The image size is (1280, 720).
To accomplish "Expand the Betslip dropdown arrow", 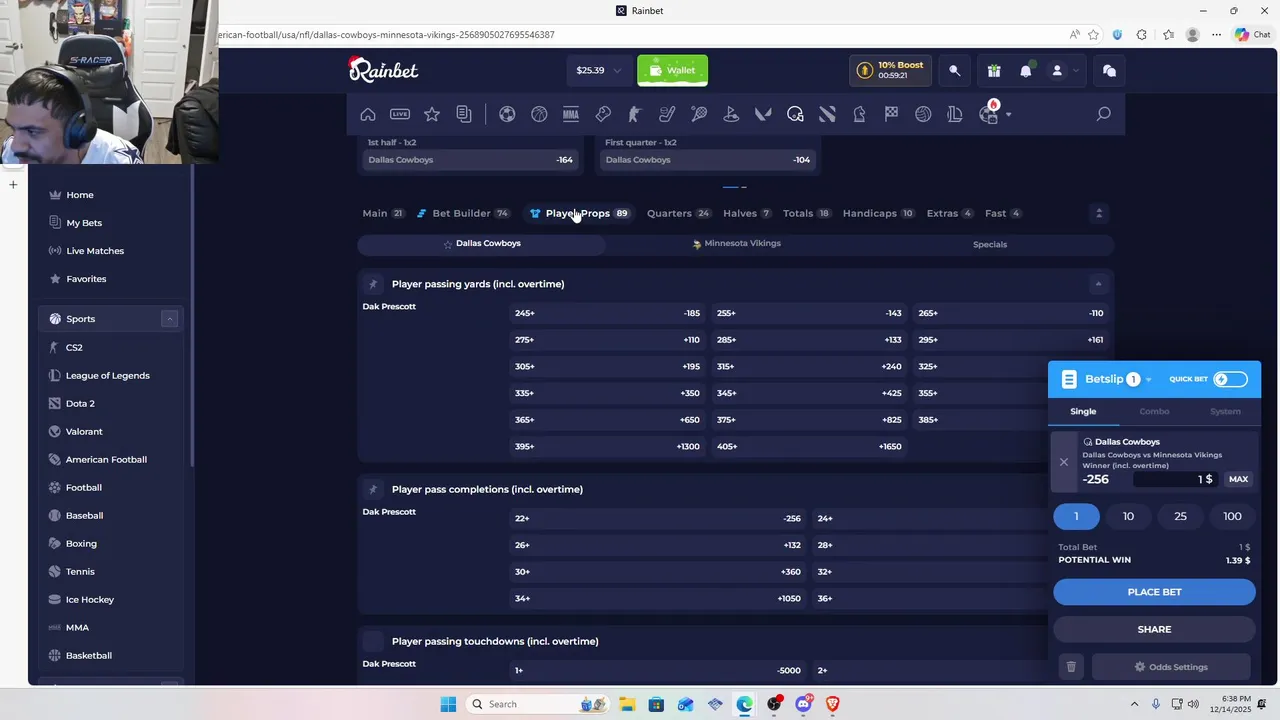I will [1149, 380].
